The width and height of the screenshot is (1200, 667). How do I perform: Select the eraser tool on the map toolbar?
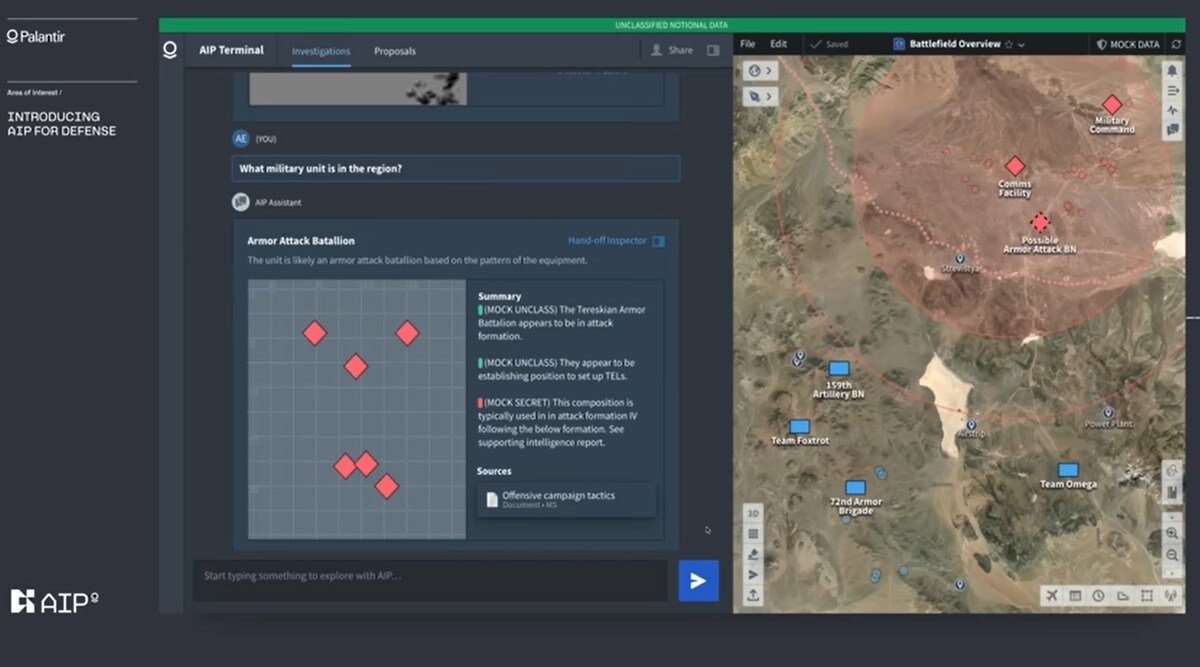tap(753, 554)
